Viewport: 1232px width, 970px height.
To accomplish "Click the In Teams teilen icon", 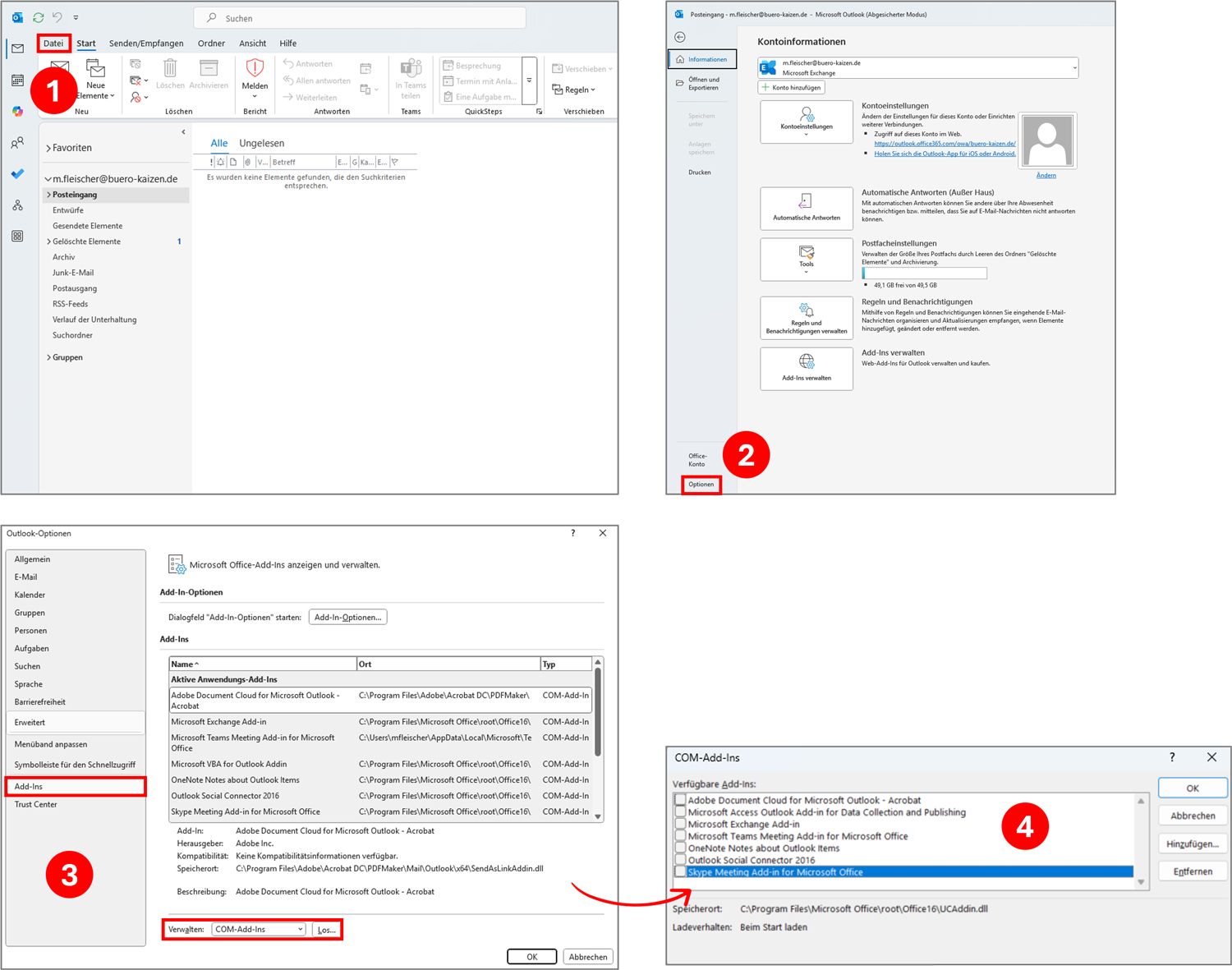I will (x=411, y=79).
